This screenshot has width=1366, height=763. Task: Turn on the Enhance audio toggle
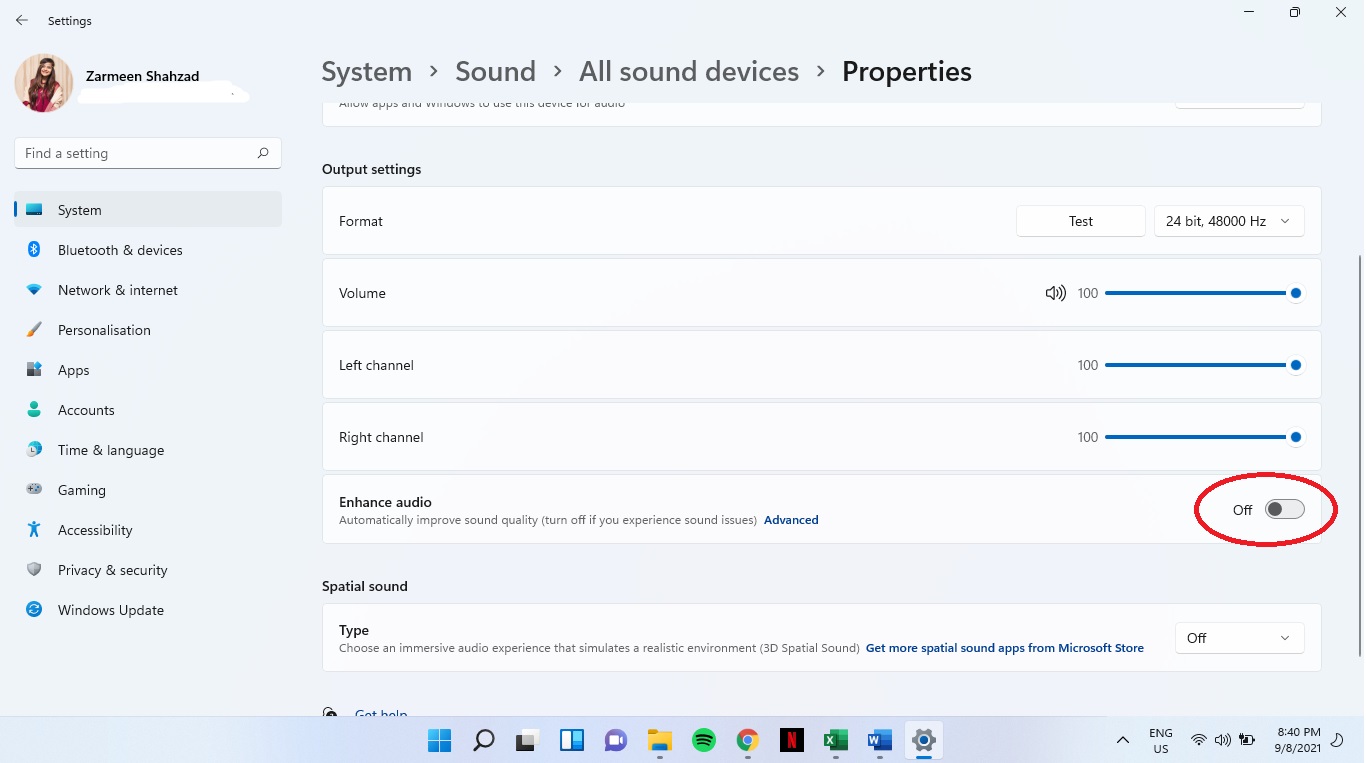[x=1284, y=509]
